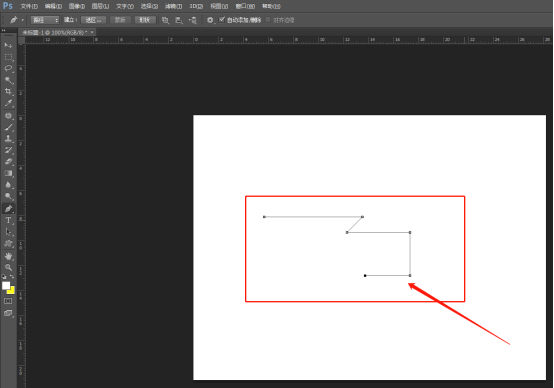Open the pen mode dropdown (路径)
The width and height of the screenshot is (554, 388).
(x=45, y=20)
